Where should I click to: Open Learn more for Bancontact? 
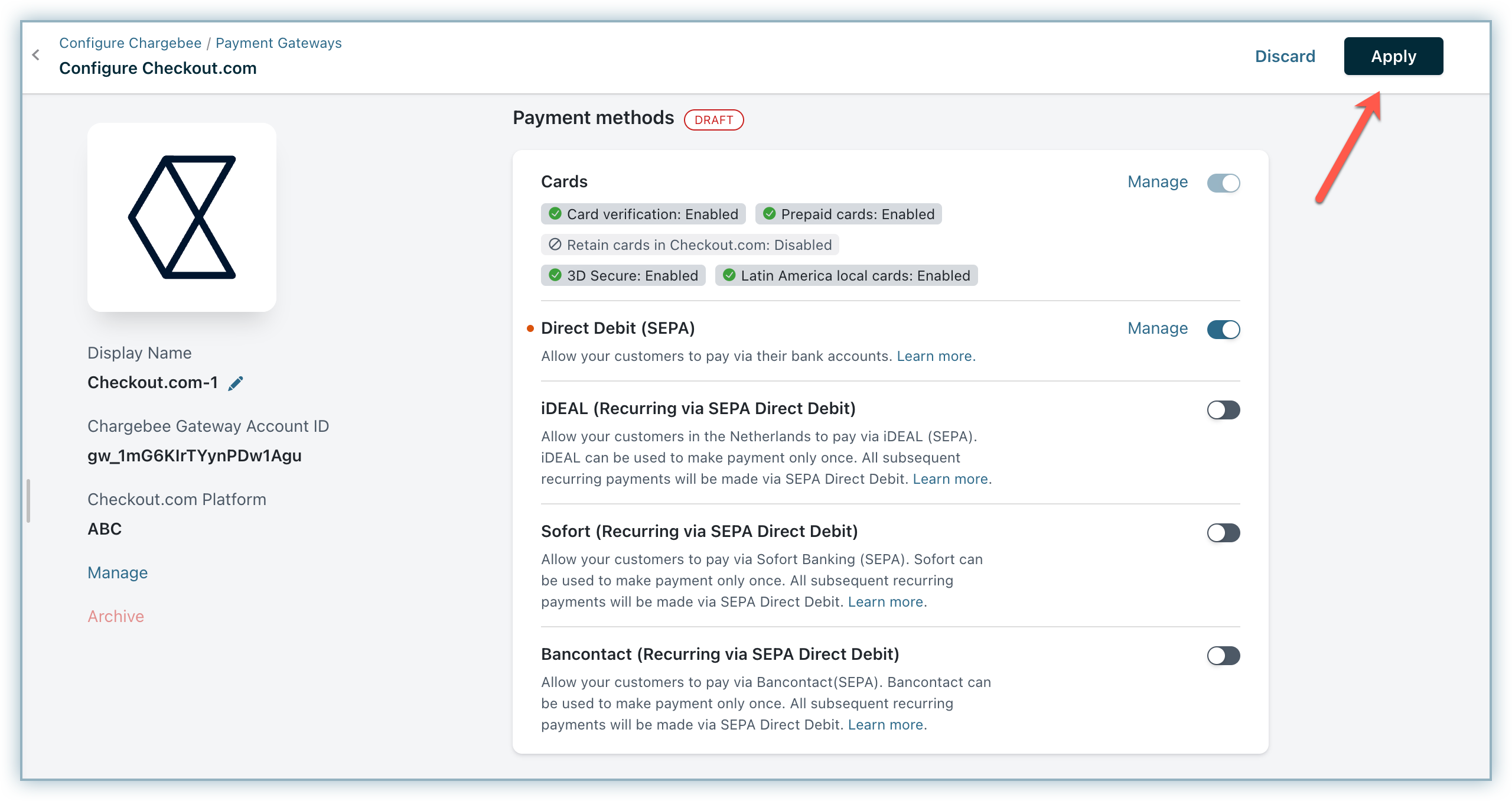point(887,725)
